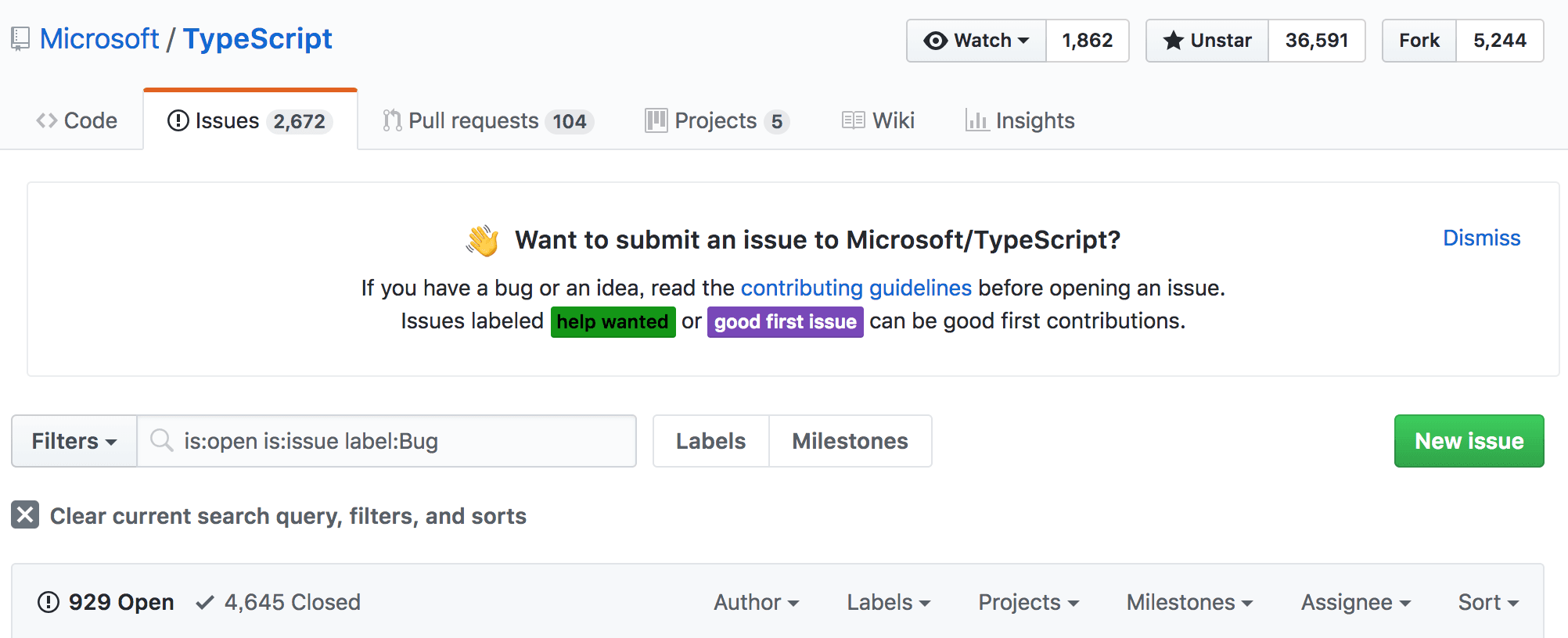The height and width of the screenshot is (638, 1568).
Task: Expand the Author filter dropdown
Action: pos(756,602)
